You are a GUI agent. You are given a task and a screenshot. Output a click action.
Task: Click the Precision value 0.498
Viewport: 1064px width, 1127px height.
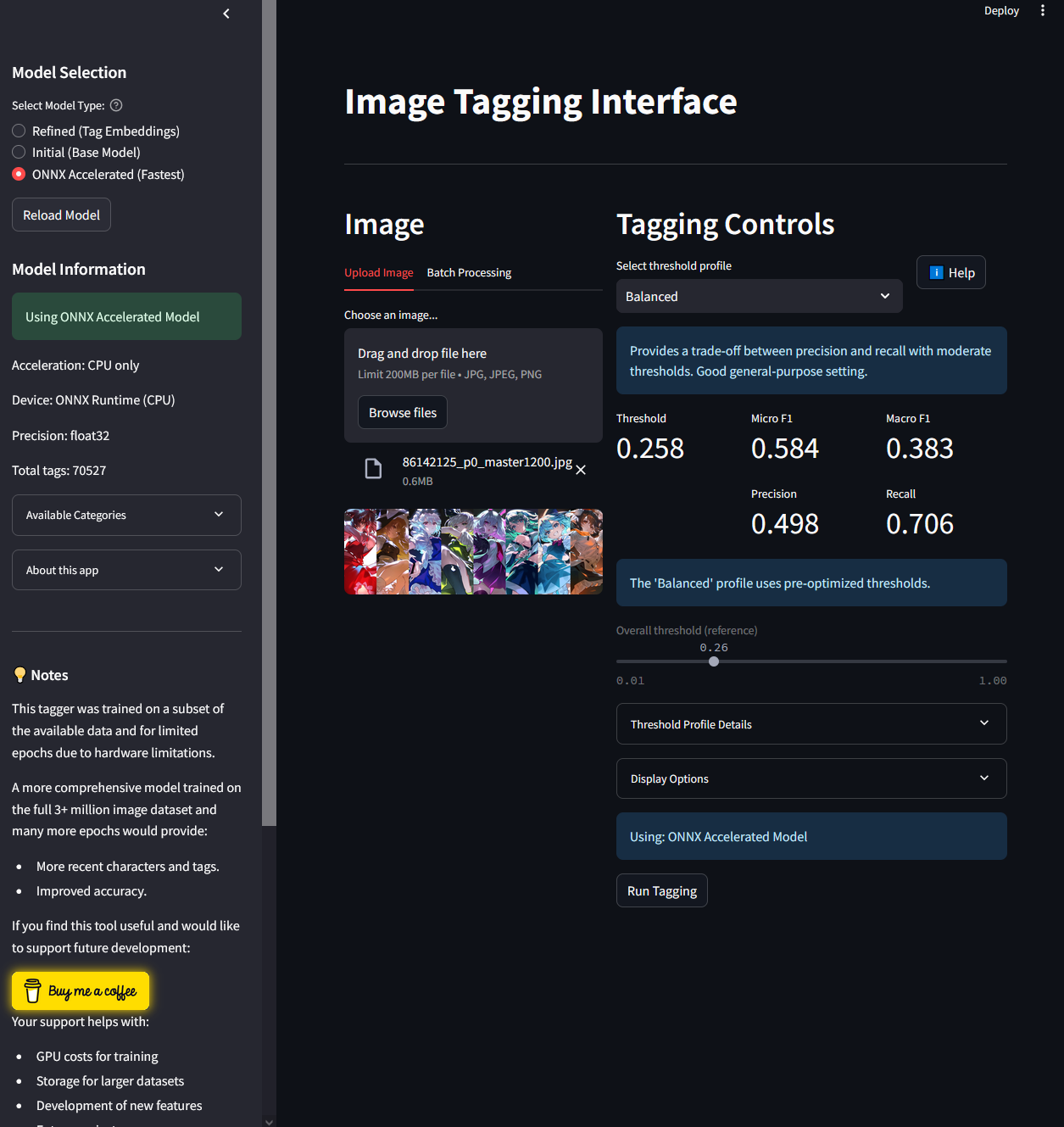click(x=785, y=524)
